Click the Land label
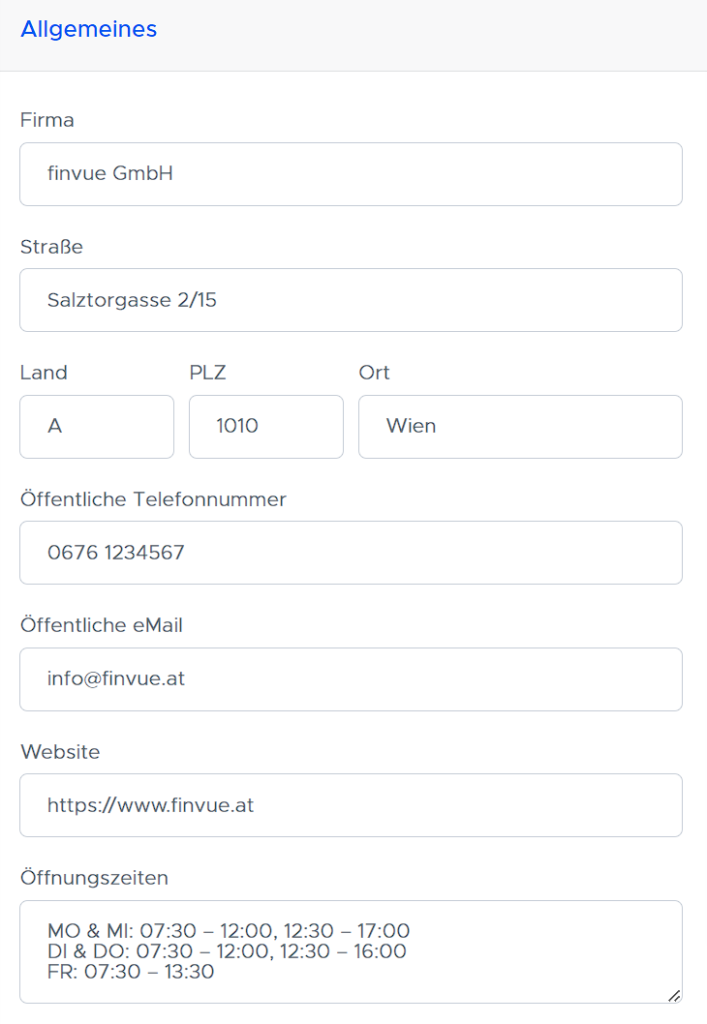Screen dimensions: 707x1024 point(44,373)
